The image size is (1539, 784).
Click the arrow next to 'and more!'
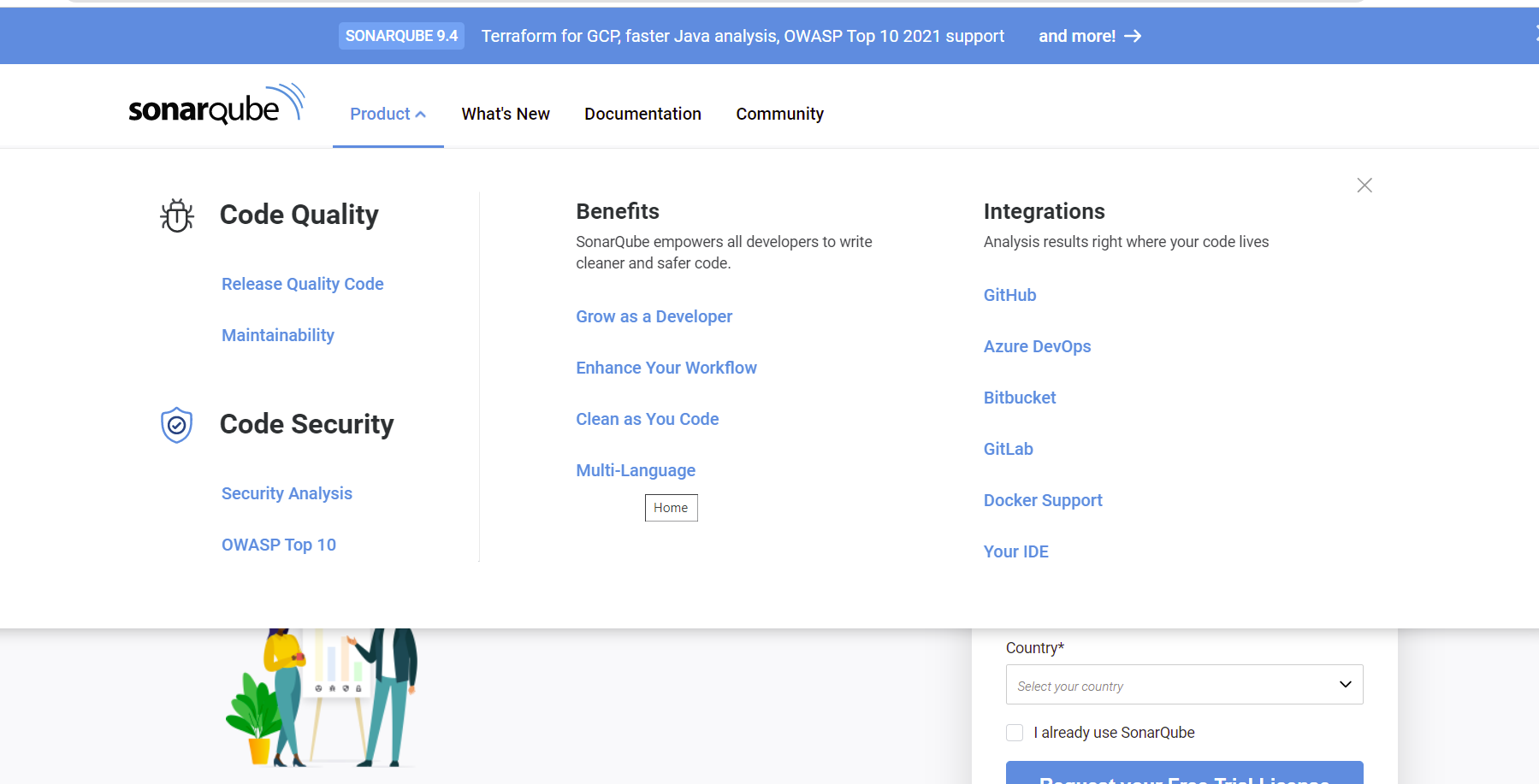[1133, 36]
